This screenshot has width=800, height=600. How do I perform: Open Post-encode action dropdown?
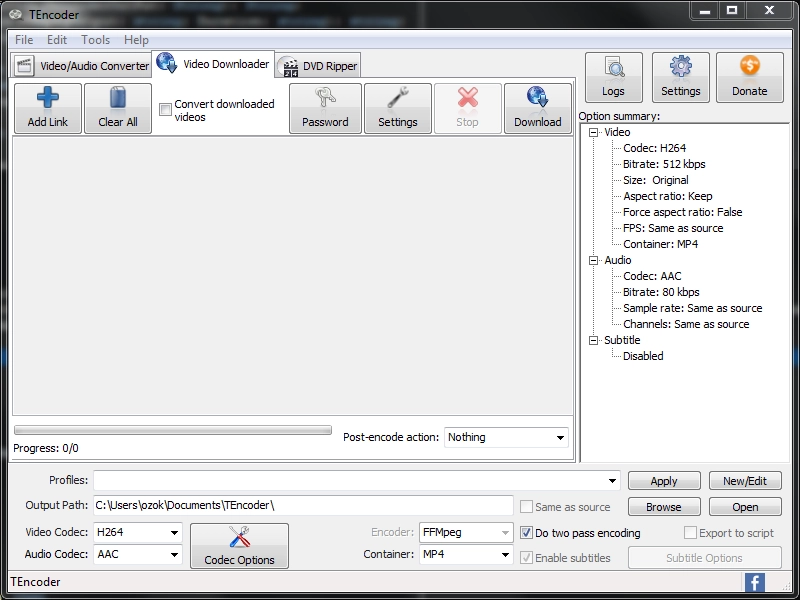click(x=506, y=437)
